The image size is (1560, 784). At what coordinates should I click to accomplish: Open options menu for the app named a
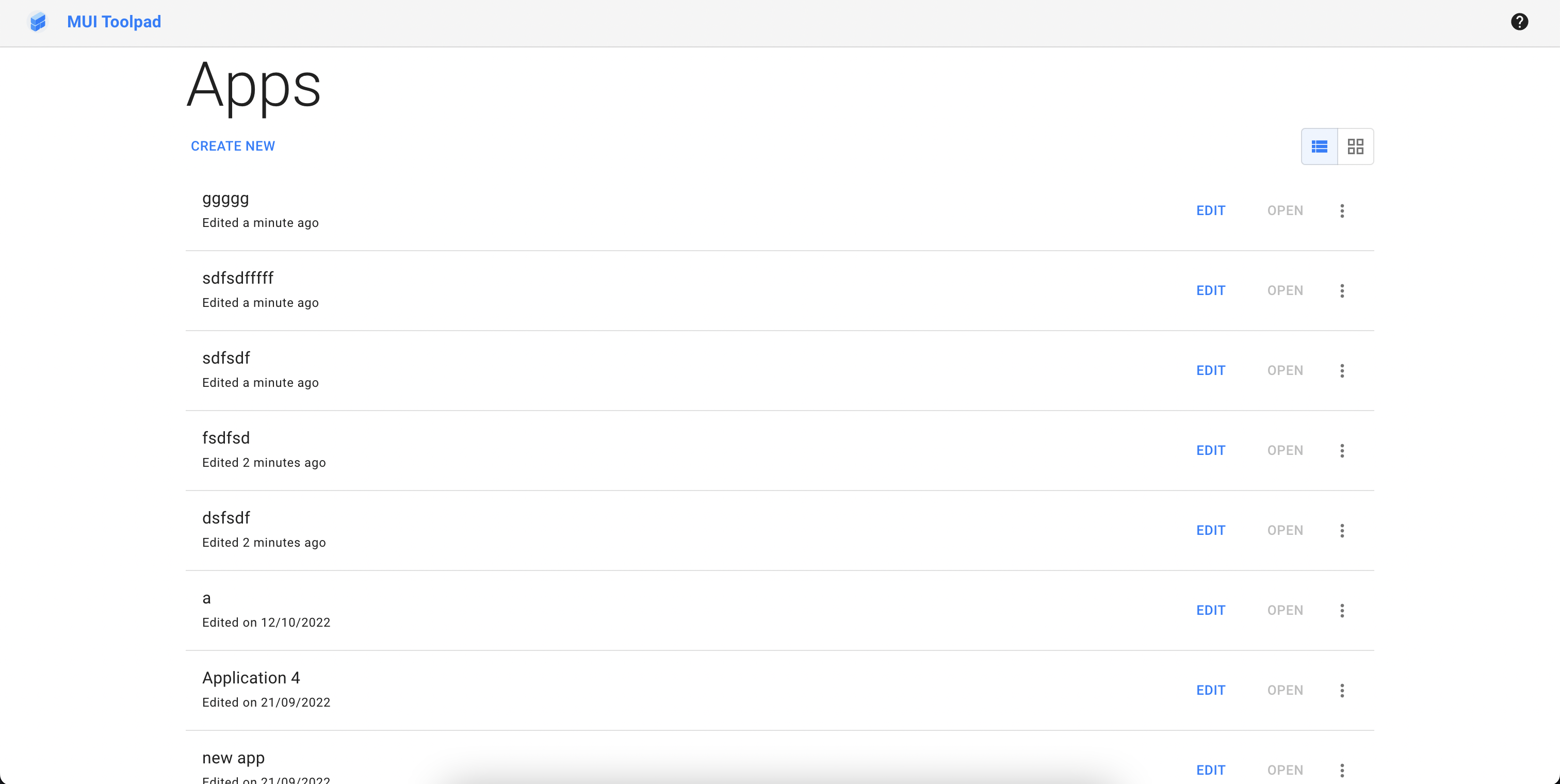click(1342, 610)
